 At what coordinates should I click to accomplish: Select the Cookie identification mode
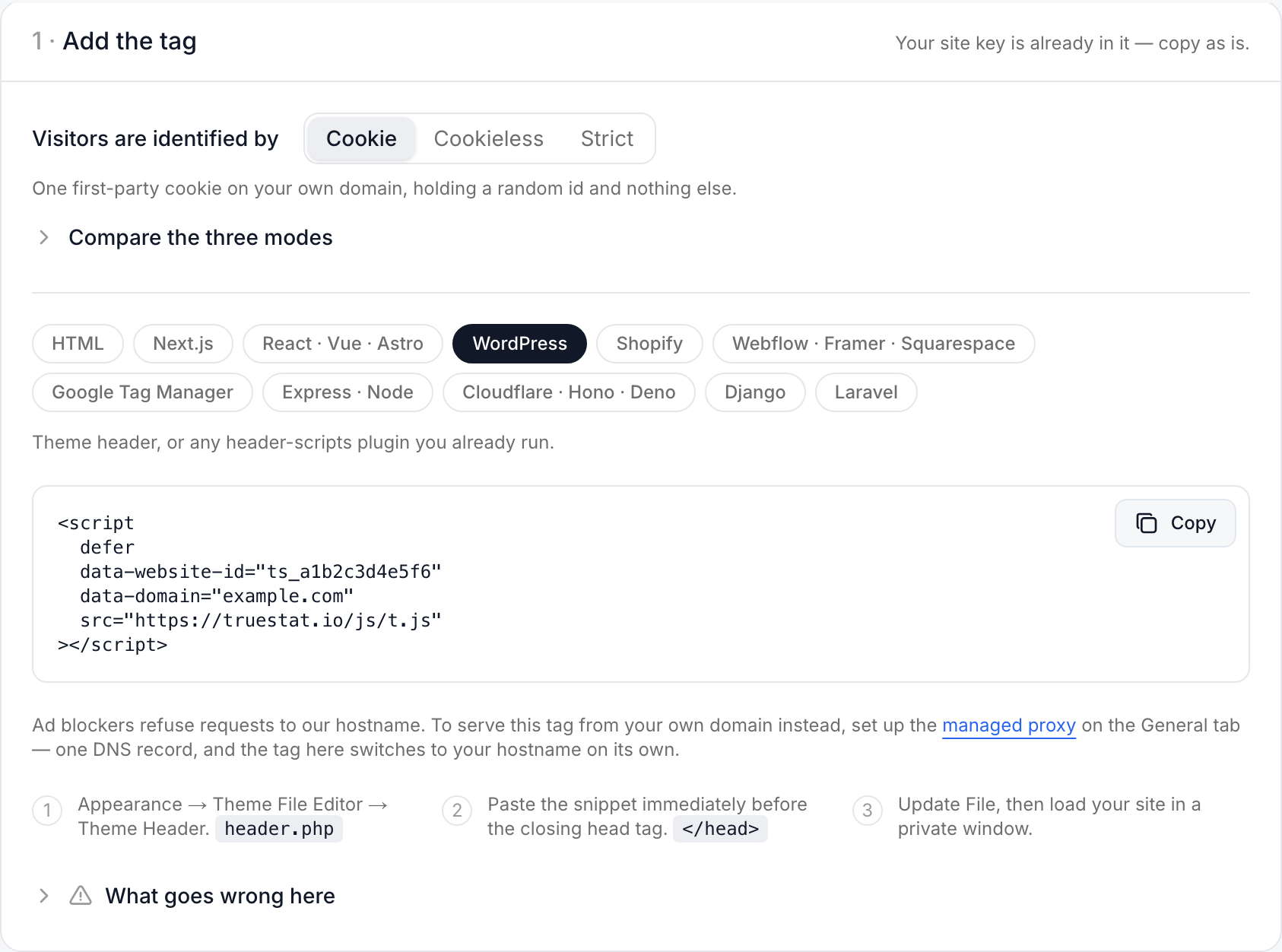pos(361,138)
